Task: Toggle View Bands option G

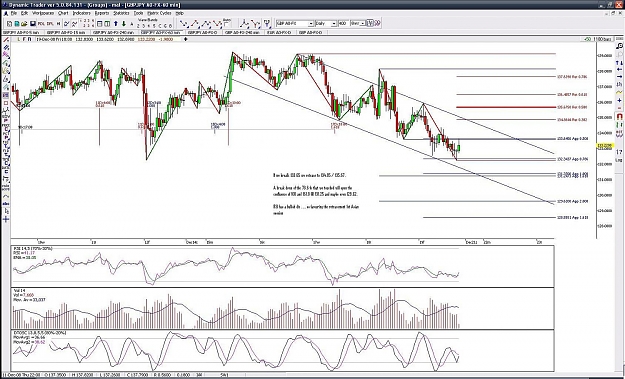Action: (165, 26)
